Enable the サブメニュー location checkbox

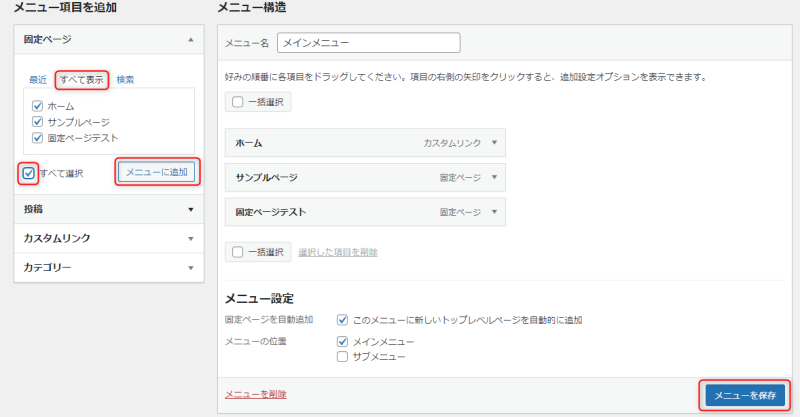[342, 356]
